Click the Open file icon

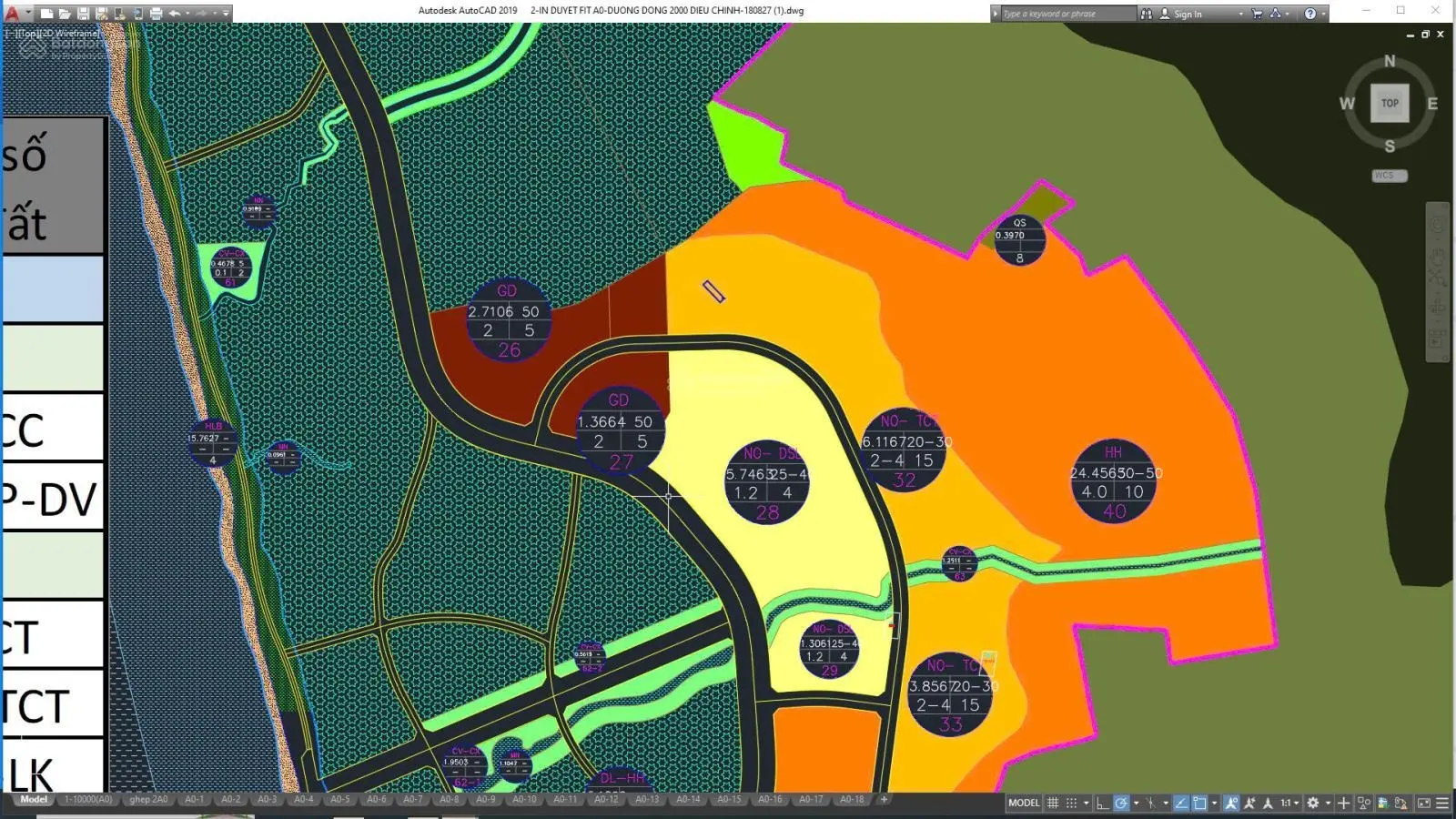[x=65, y=14]
